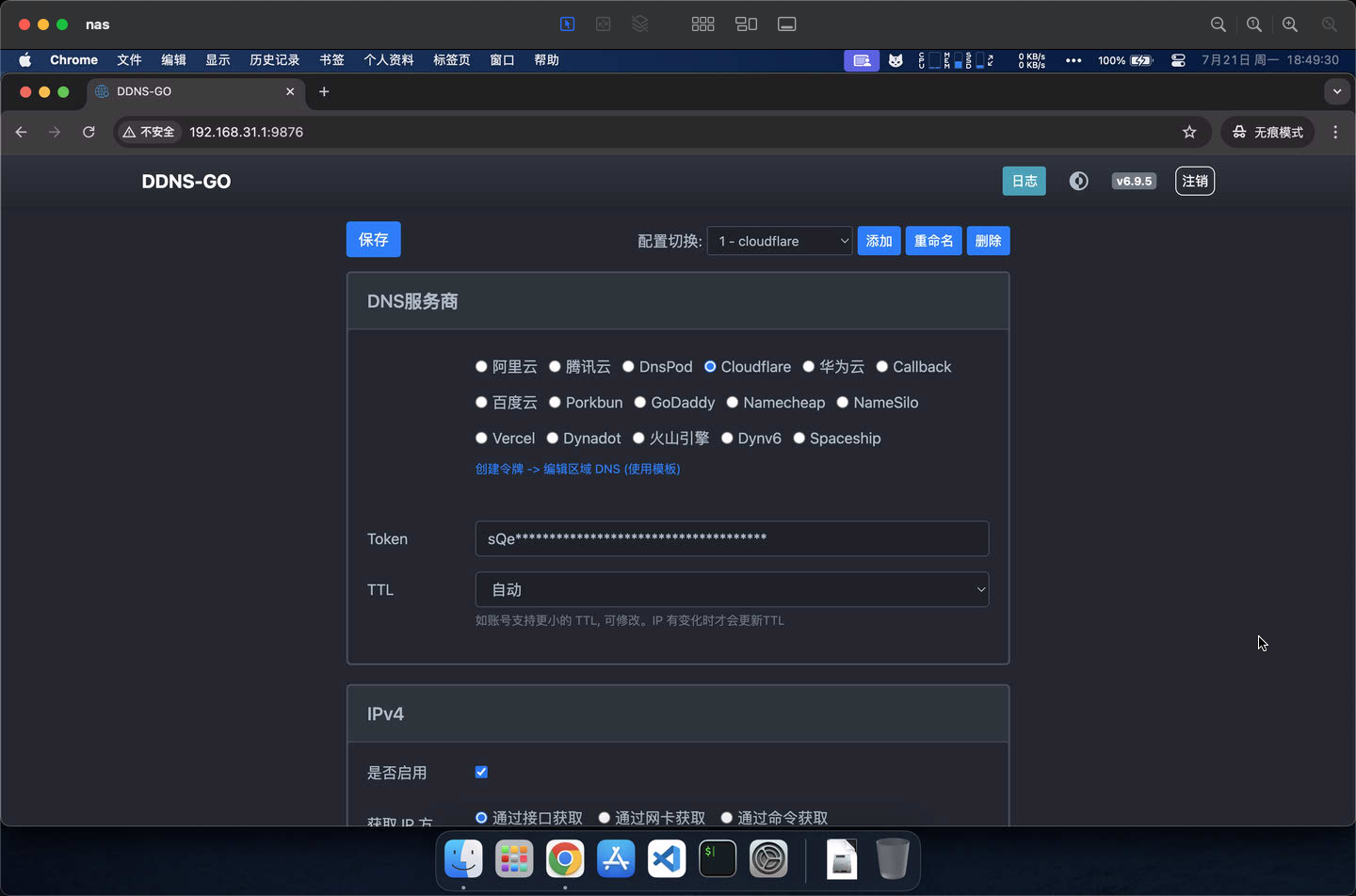1356x896 pixels.
Task: Open App Store from the dock
Action: coord(616,858)
